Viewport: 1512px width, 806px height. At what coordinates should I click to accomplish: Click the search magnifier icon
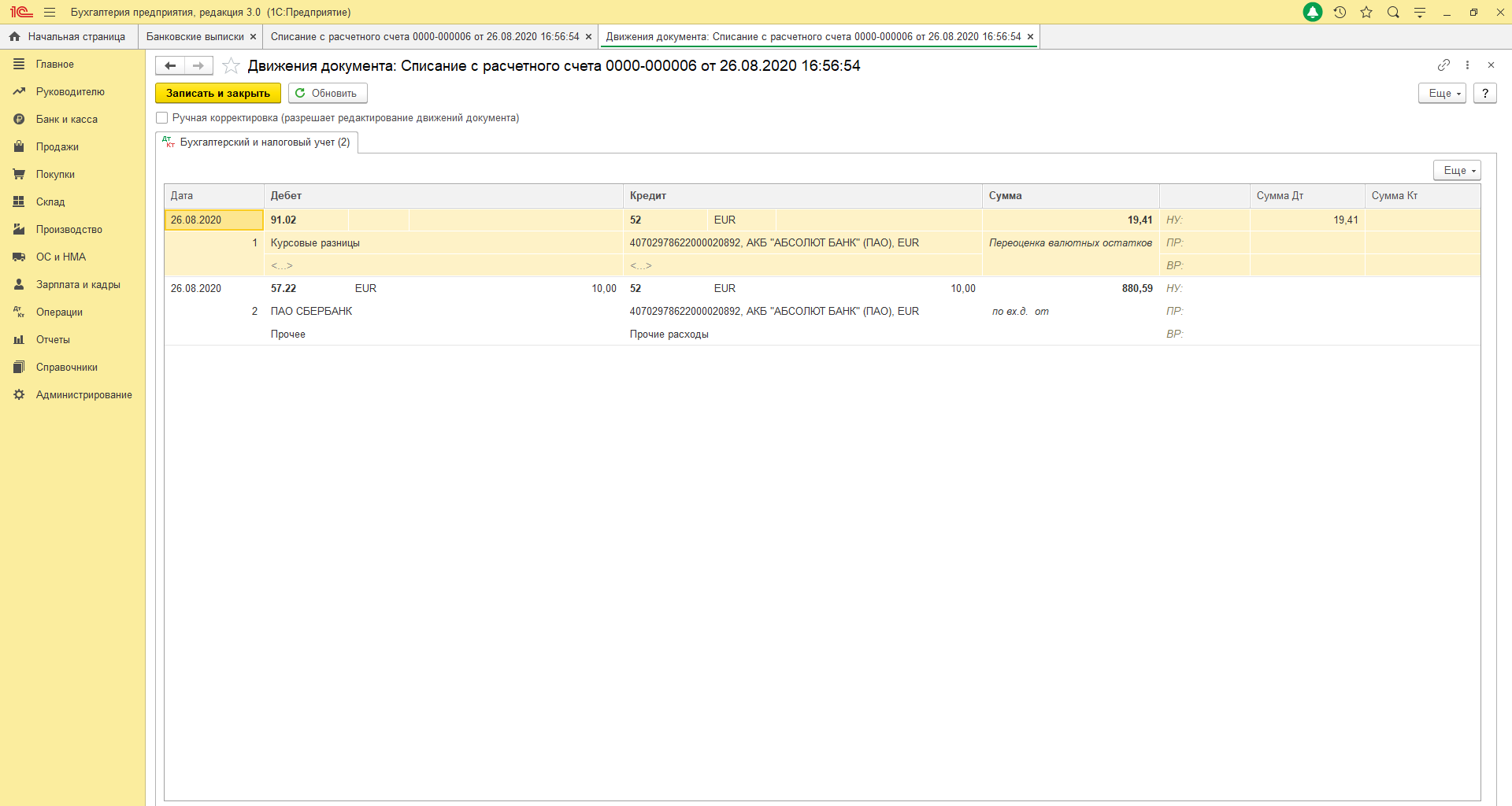pyautogui.click(x=1393, y=13)
